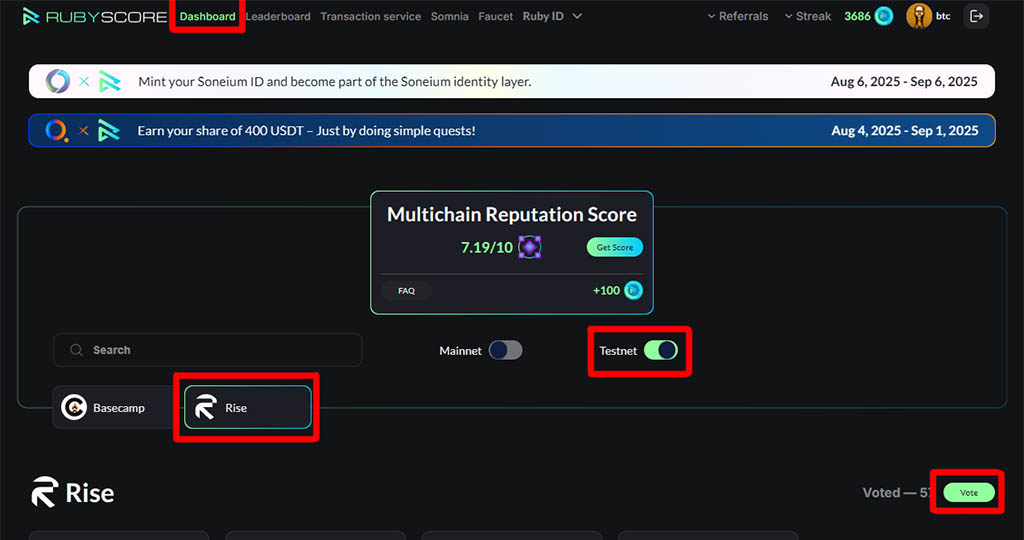Open the FAQ button
The height and width of the screenshot is (540, 1024).
(x=406, y=291)
